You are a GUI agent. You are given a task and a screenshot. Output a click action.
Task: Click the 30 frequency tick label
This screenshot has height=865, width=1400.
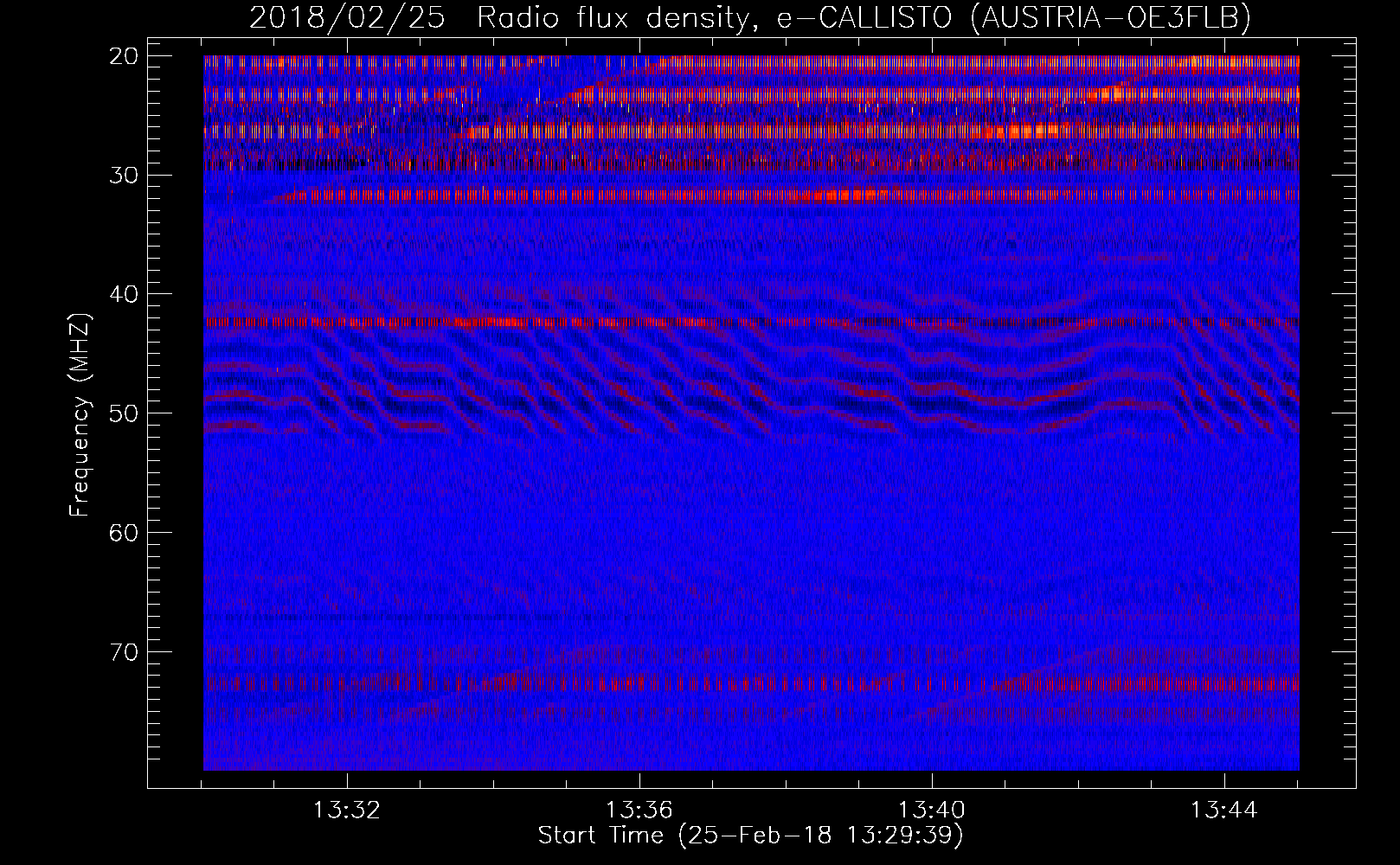pos(125,176)
